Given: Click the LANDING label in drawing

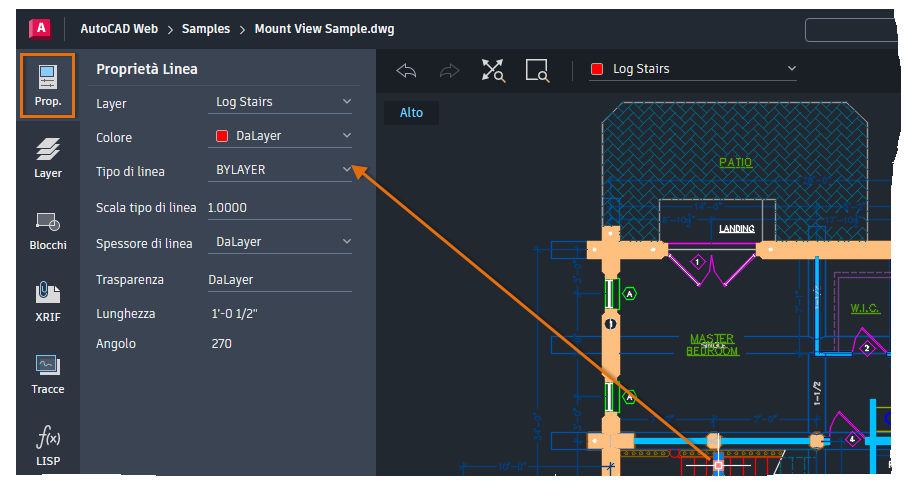Looking at the screenshot, I should click(x=736, y=229).
